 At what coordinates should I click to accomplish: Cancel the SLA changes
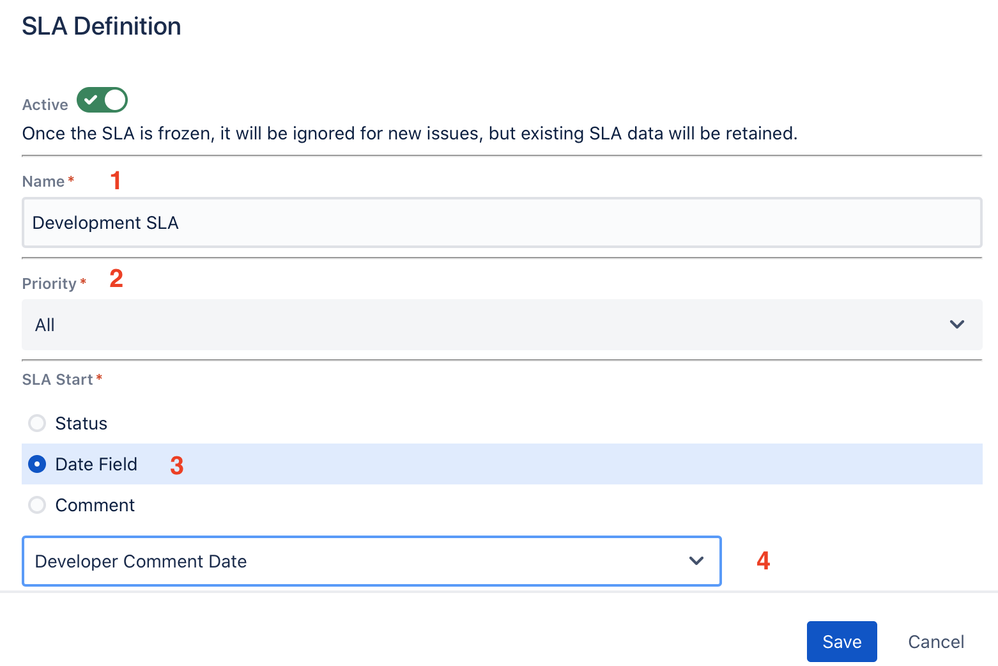point(935,641)
